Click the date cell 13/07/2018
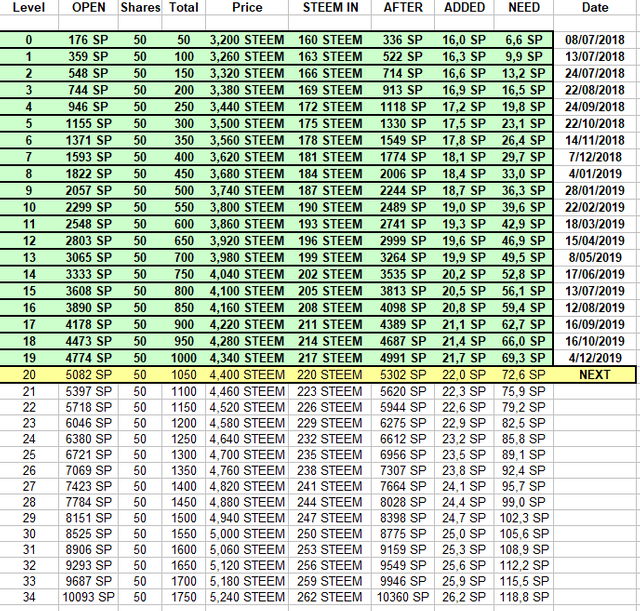Viewport: 640px width, 611px height. pos(595,57)
